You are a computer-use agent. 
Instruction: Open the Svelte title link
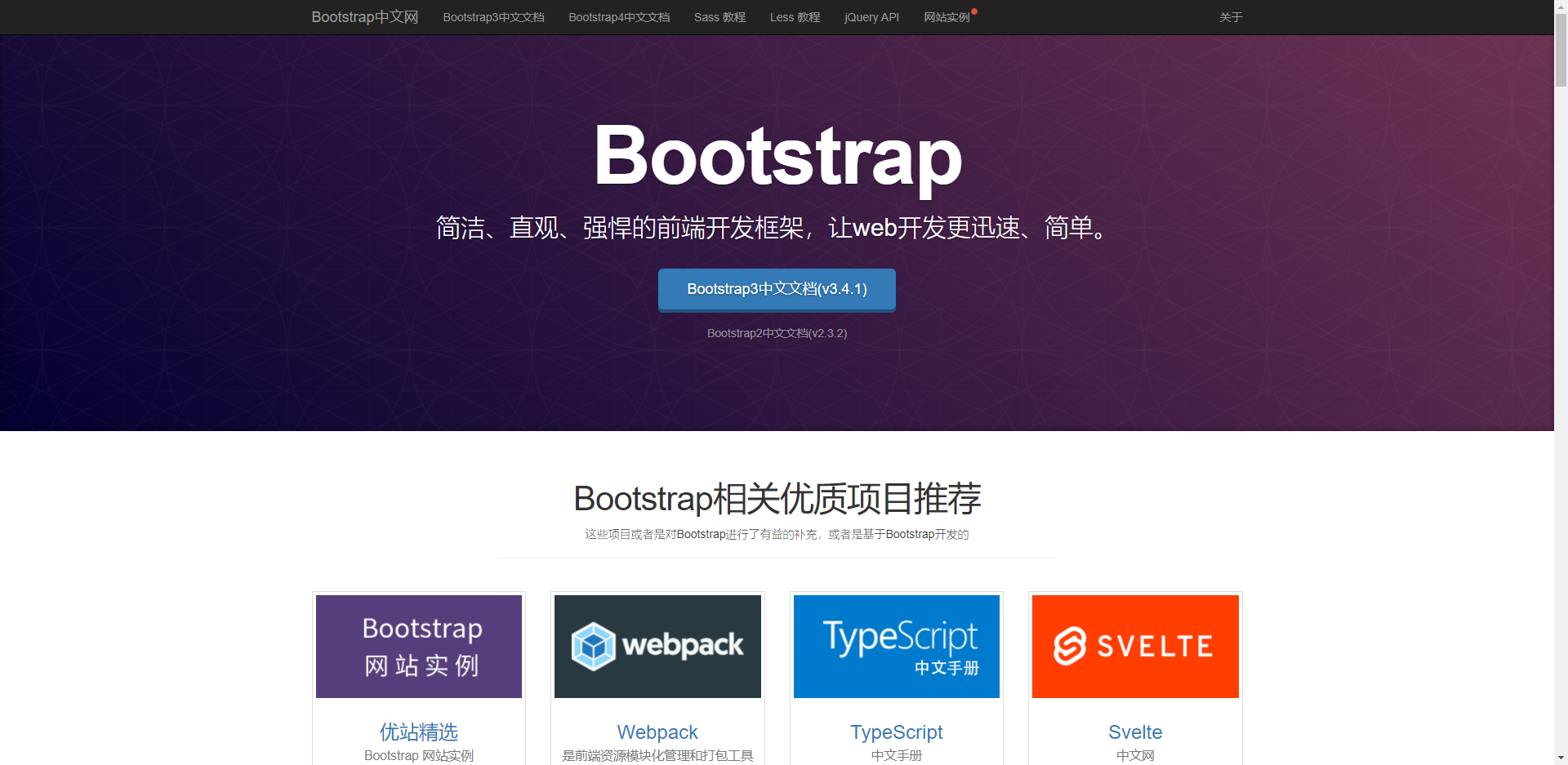1135,732
